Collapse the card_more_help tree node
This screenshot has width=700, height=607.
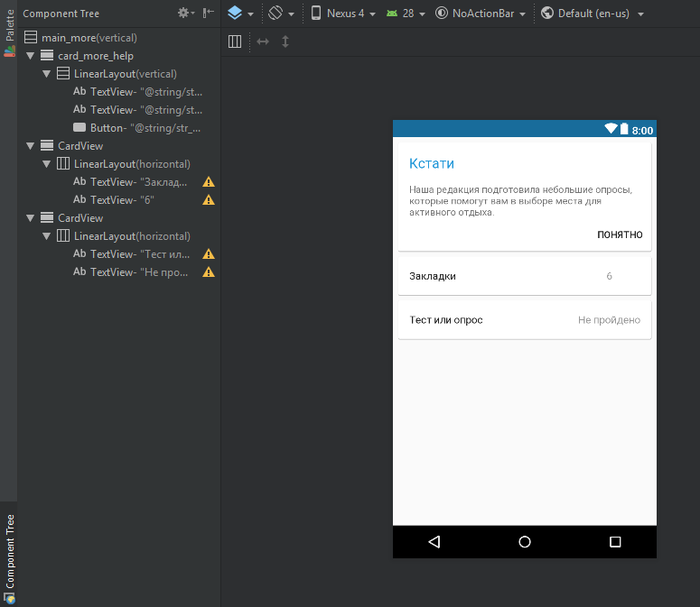31,56
